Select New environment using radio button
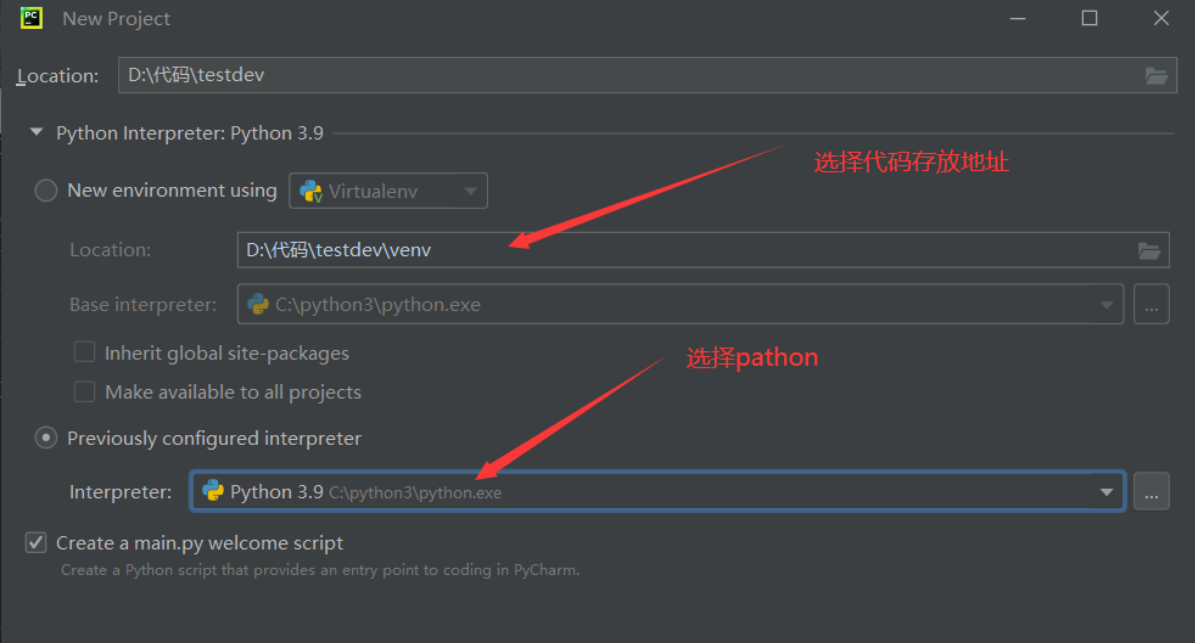1195x643 pixels. [46, 190]
